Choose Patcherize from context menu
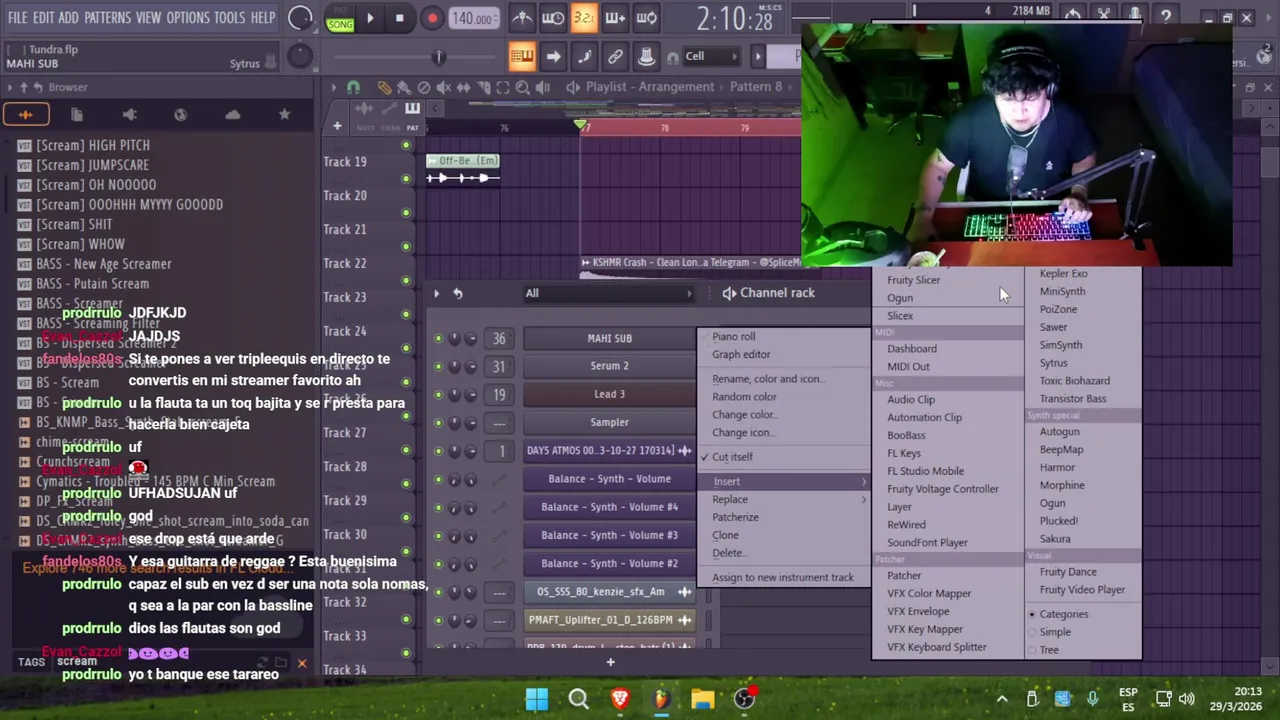The image size is (1280, 720). tap(735, 517)
